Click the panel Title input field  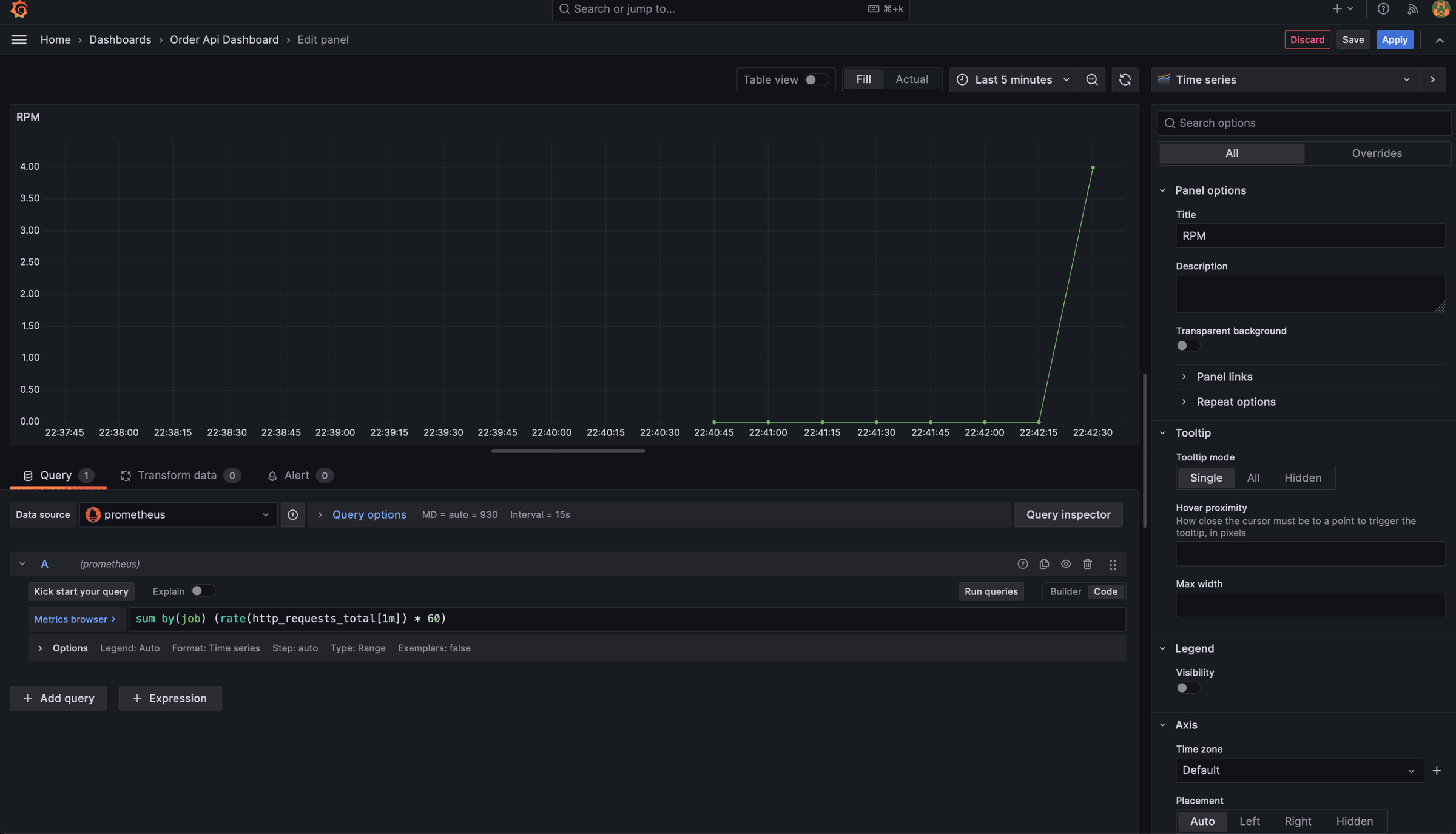coord(1309,235)
